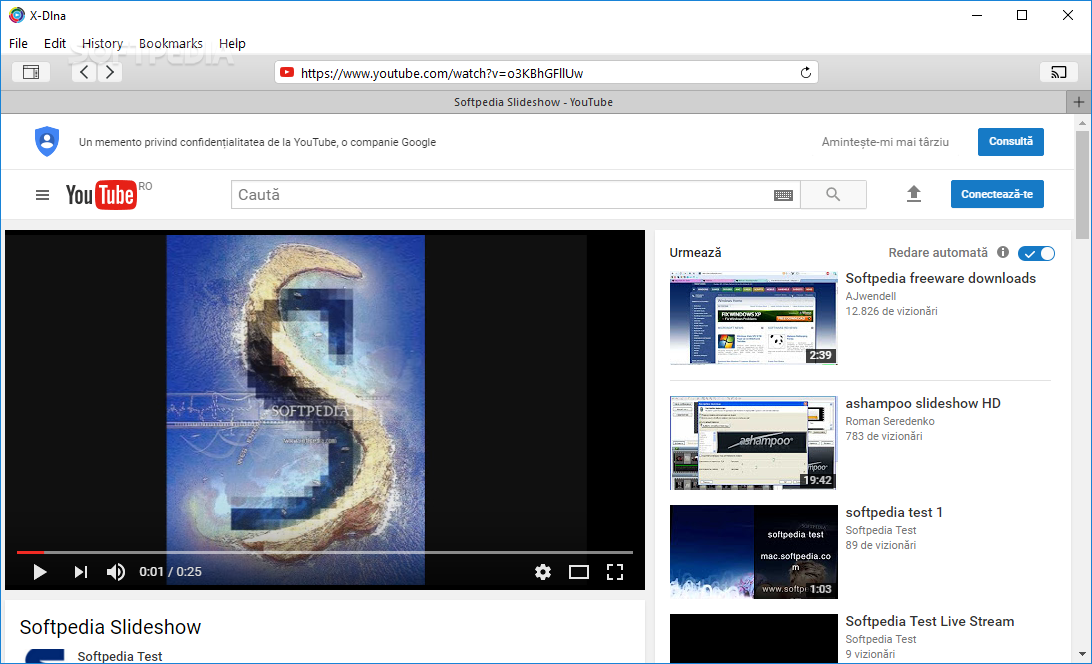Open the History menu

(102, 43)
